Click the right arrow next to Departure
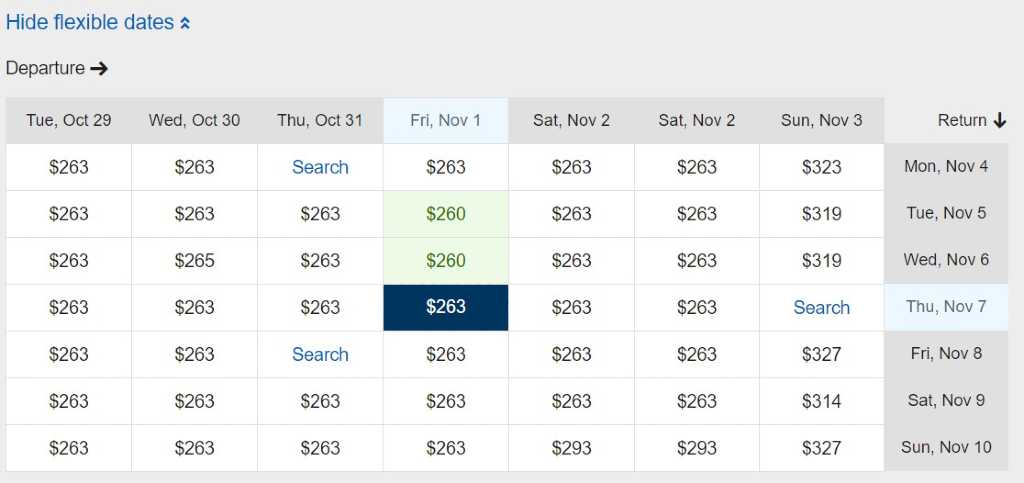Image resolution: width=1024 pixels, height=483 pixels. pos(98,68)
